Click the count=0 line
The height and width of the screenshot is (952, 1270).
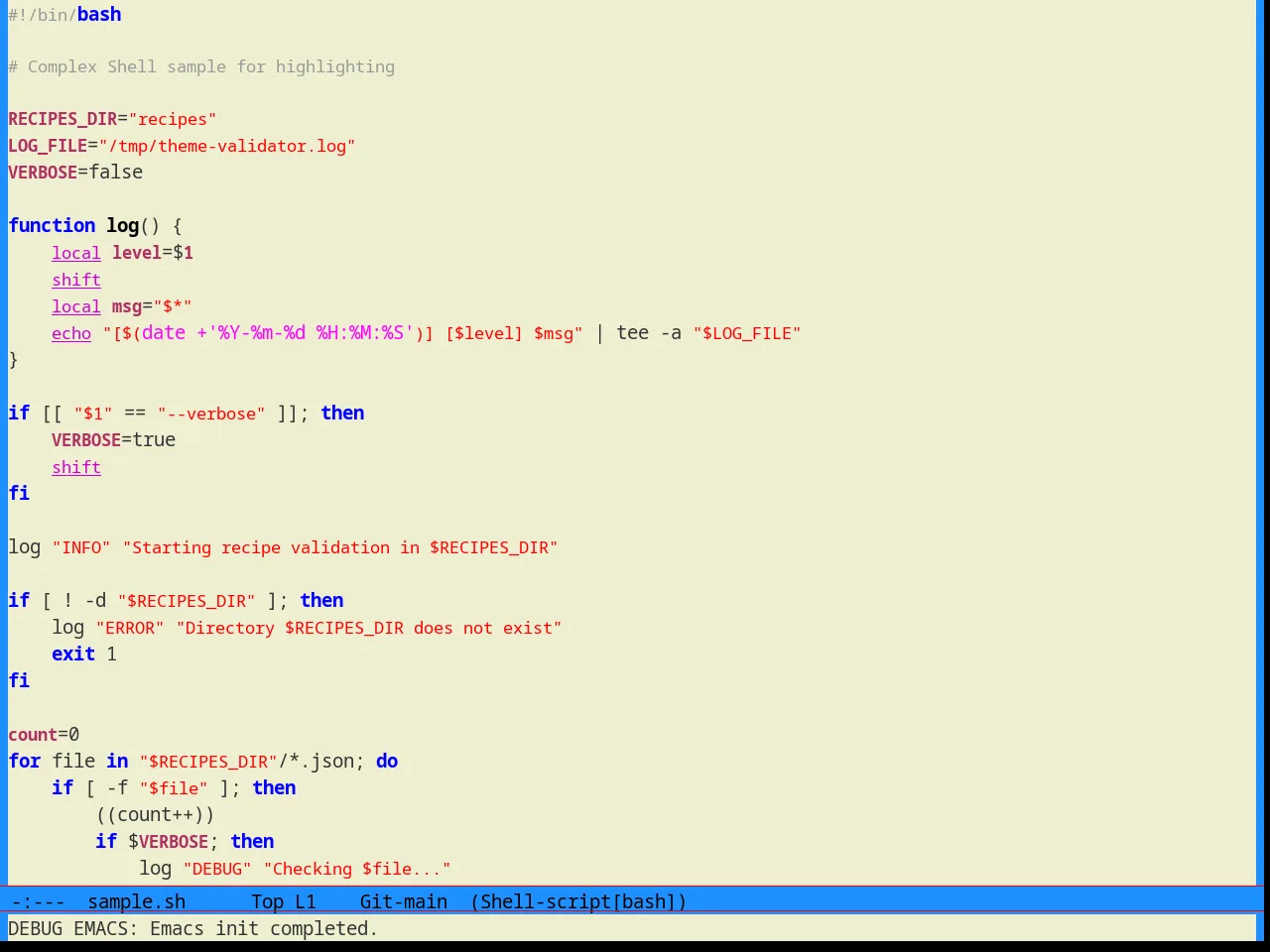tap(44, 735)
